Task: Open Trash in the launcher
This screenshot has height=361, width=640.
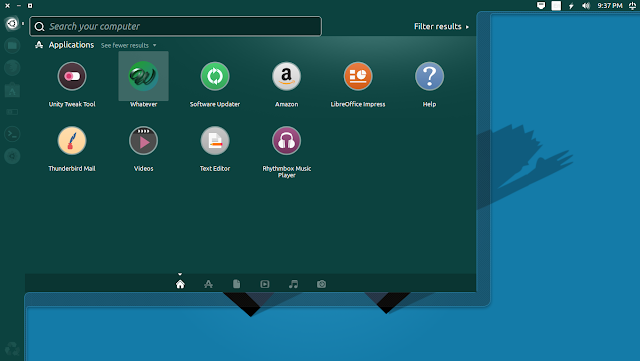Action: (x=12, y=349)
